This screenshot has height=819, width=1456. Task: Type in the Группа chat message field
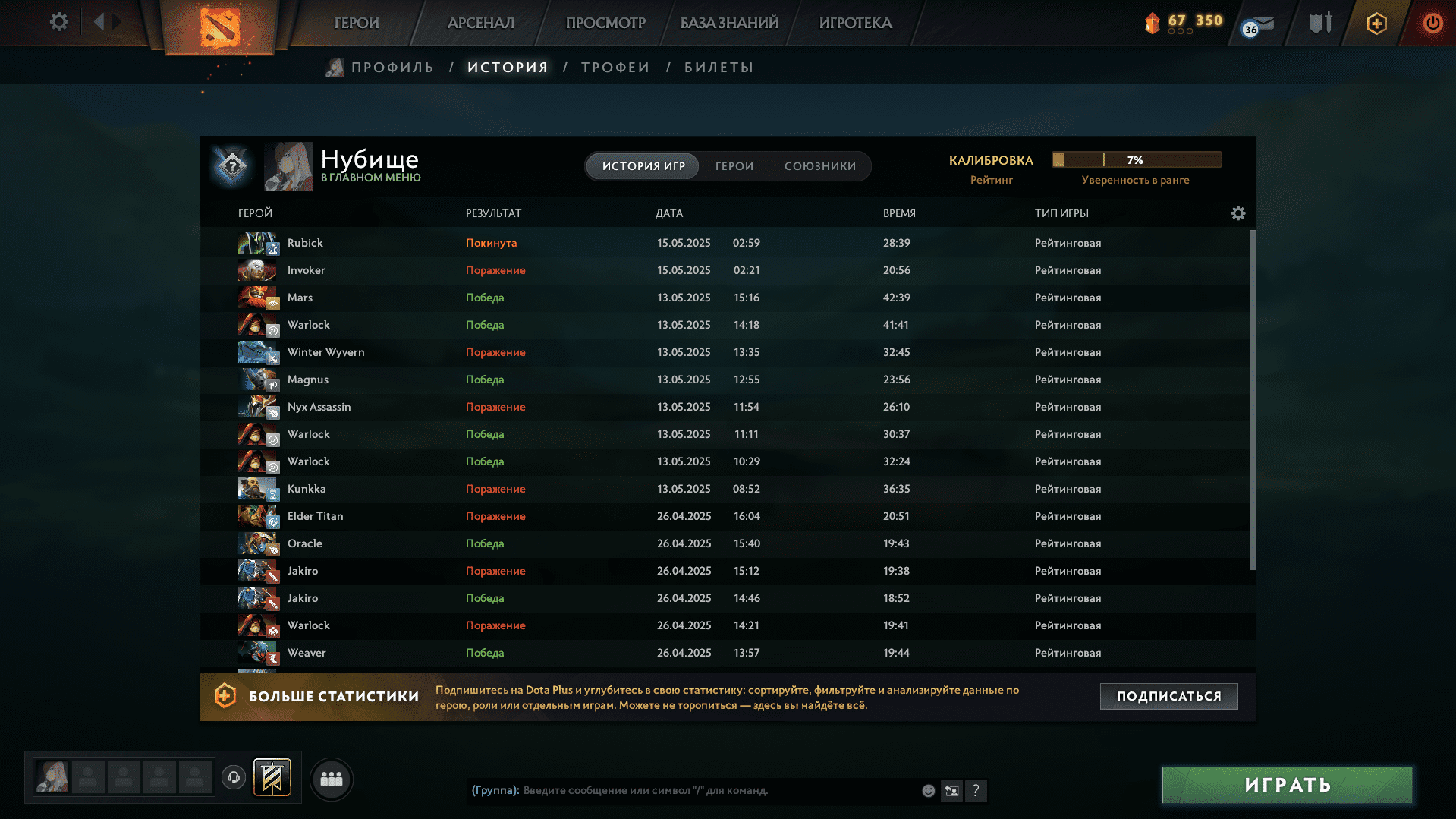click(713, 791)
